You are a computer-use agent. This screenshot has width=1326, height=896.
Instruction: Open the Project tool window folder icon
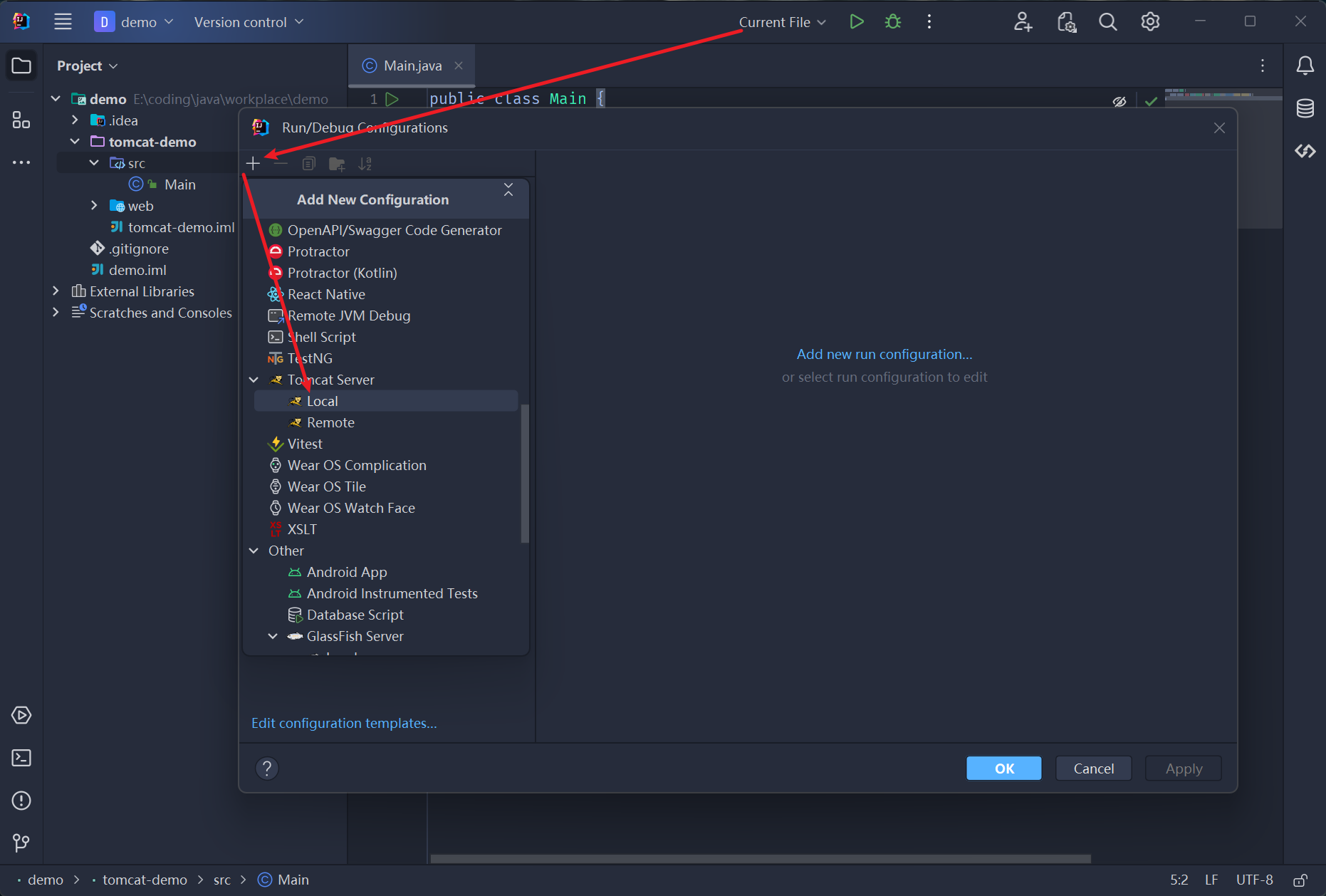click(21, 66)
